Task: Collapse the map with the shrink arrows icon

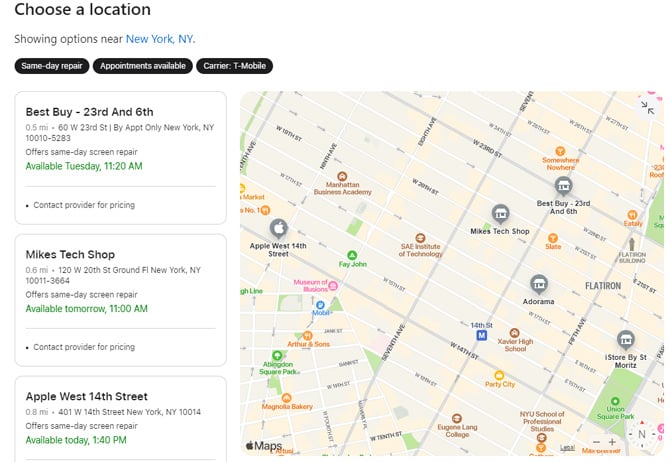Action: [x=647, y=108]
